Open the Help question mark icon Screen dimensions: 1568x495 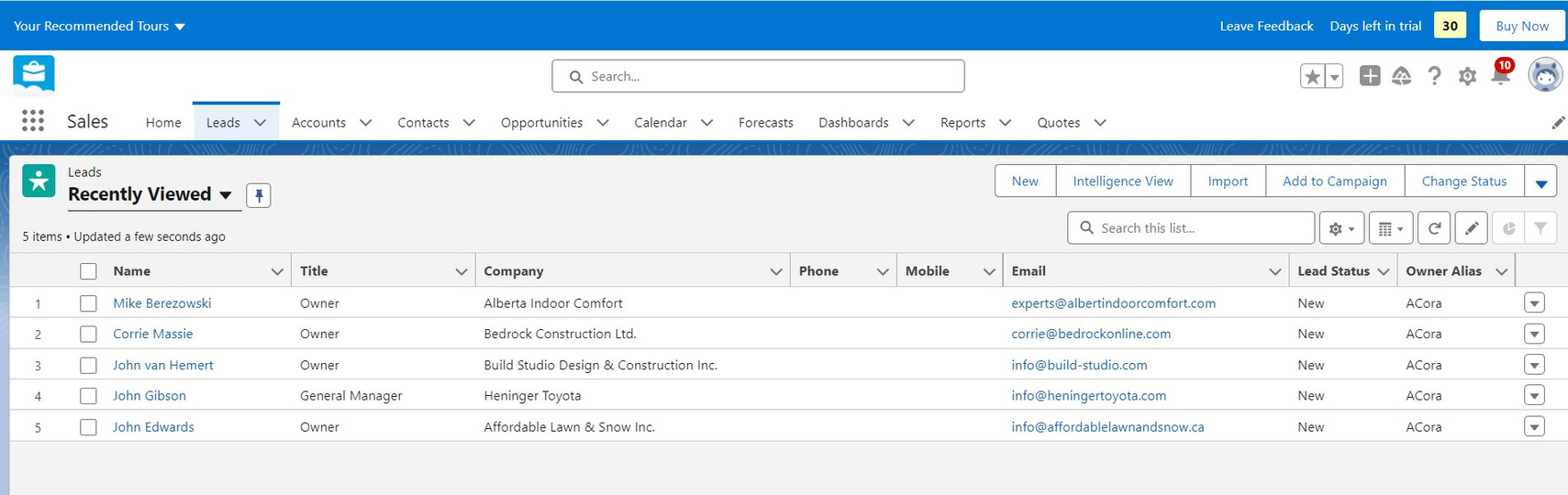(x=1434, y=76)
